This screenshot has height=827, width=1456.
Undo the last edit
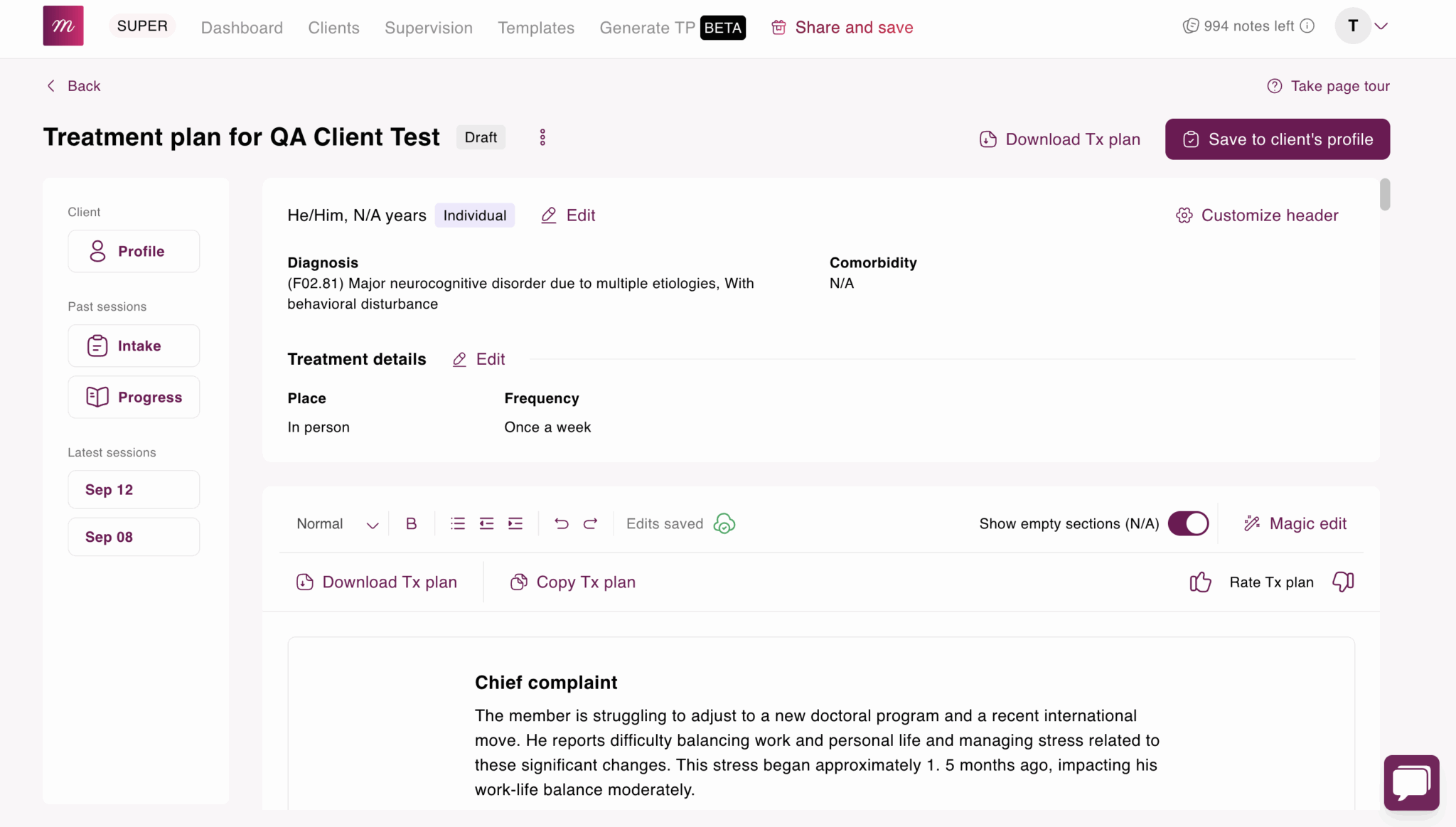tap(560, 523)
